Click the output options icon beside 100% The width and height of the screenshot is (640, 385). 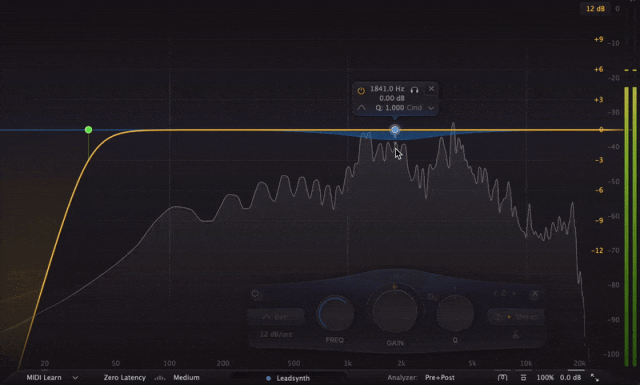523,378
